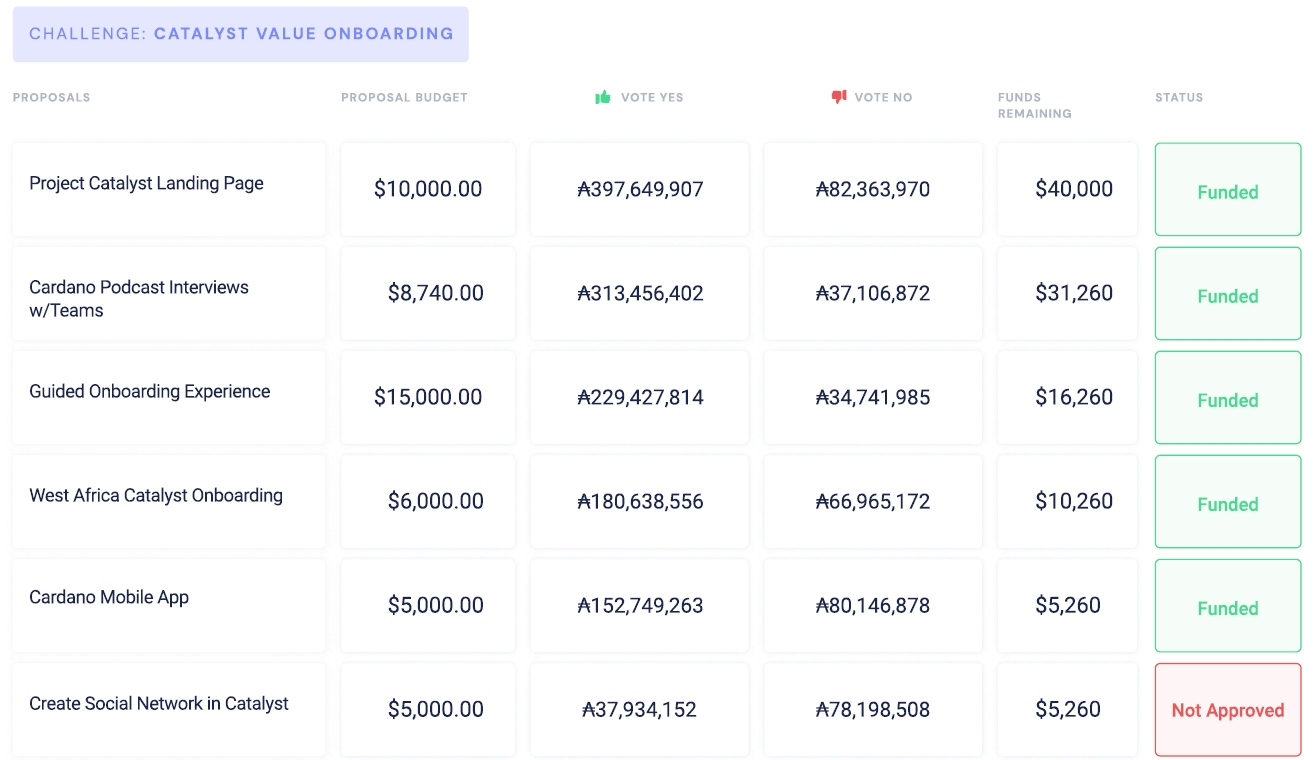1315x760 pixels.
Task: Click the green thumbs-up Vote Yes icon
Action: pos(602,97)
